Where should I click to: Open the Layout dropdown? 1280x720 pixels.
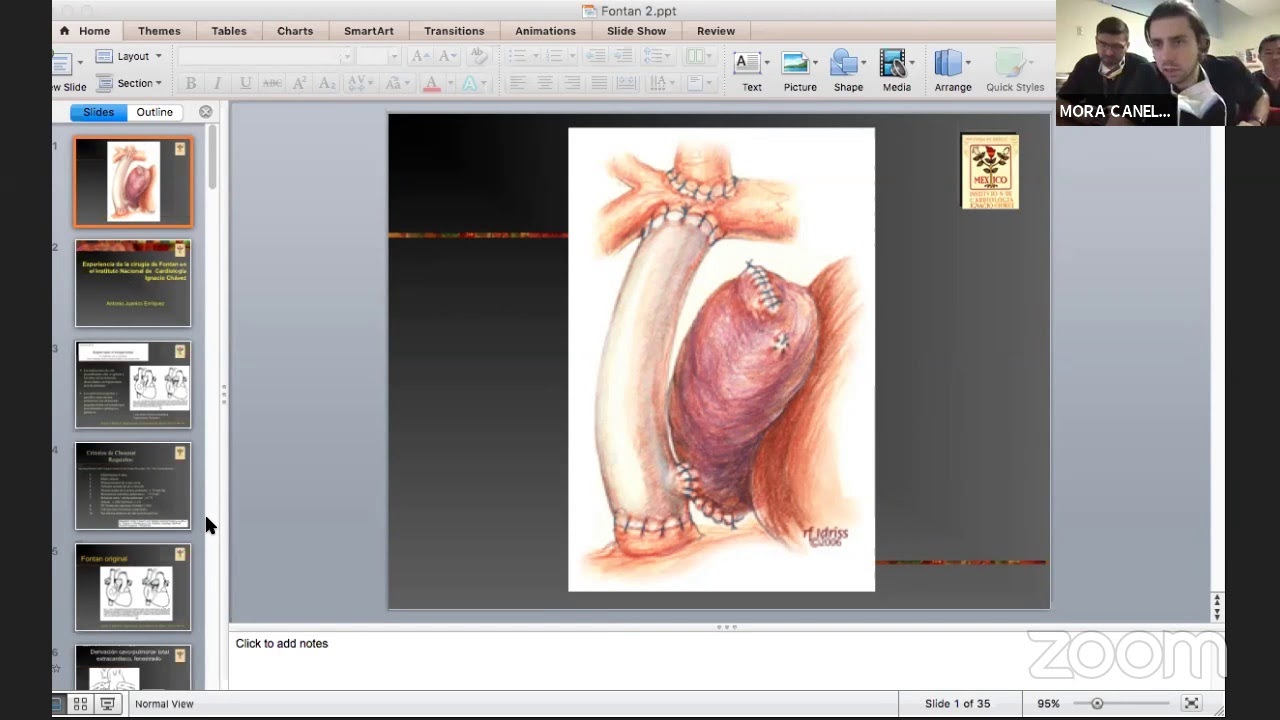[x=131, y=56]
